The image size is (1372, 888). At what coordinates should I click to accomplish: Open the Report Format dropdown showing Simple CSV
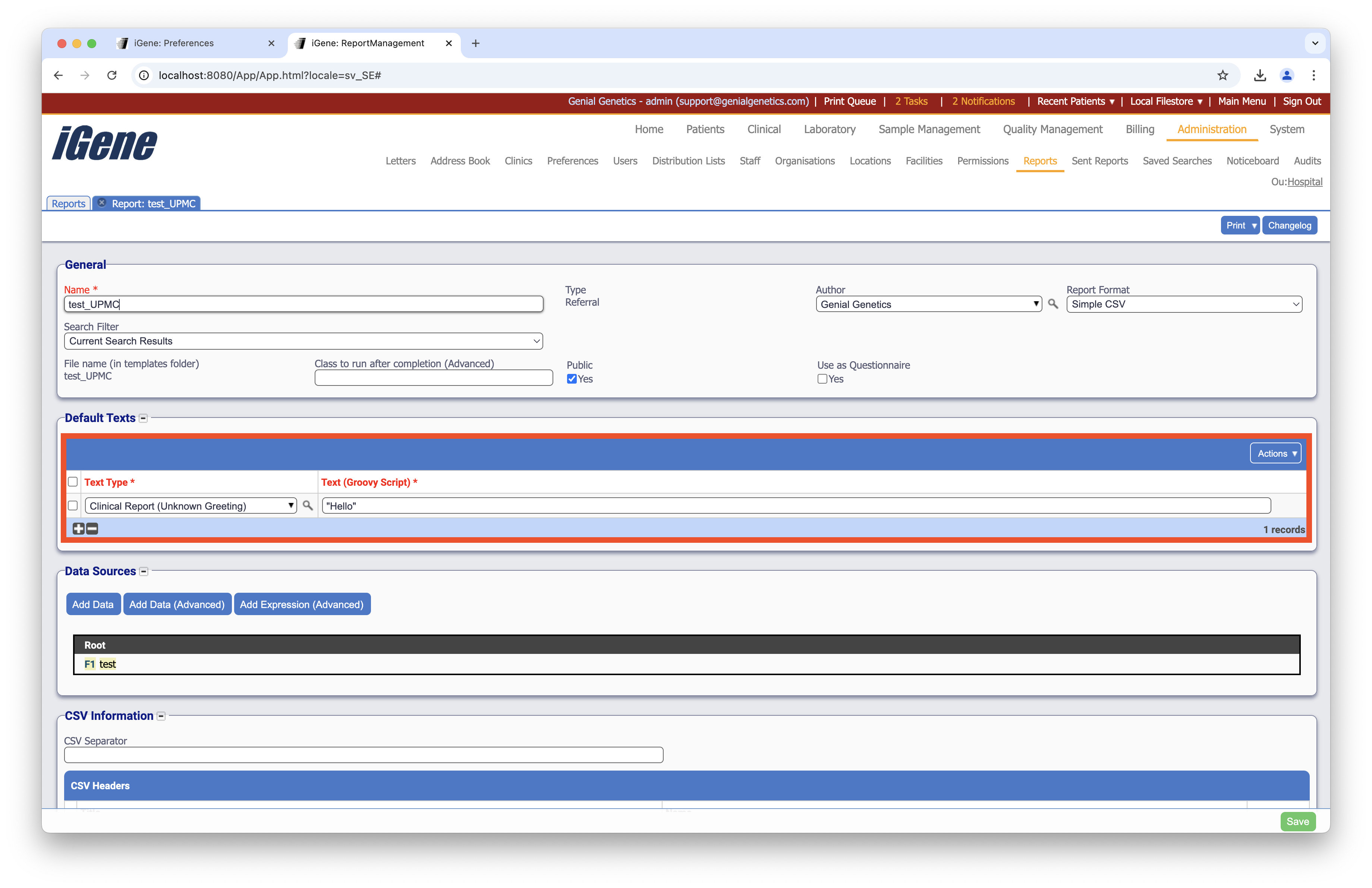(1183, 304)
